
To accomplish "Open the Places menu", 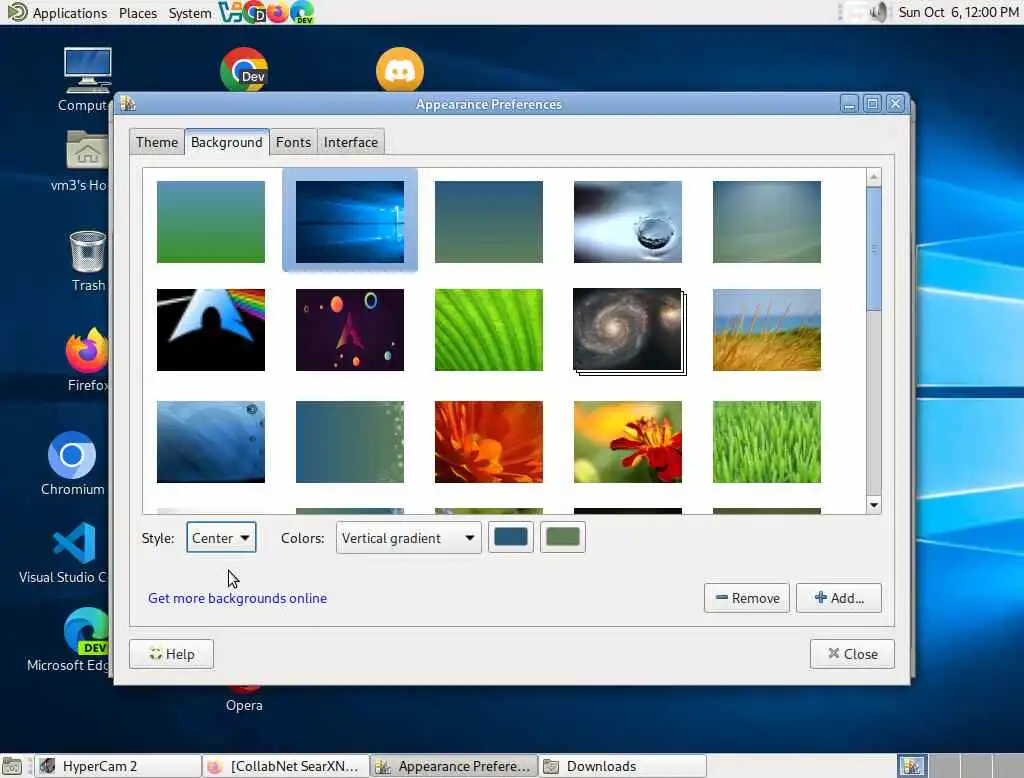I will click(138, 12).
